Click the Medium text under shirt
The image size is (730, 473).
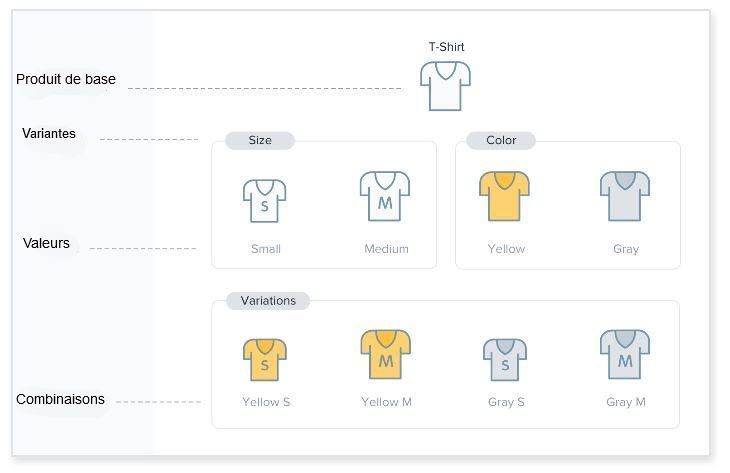pos(386,249)
